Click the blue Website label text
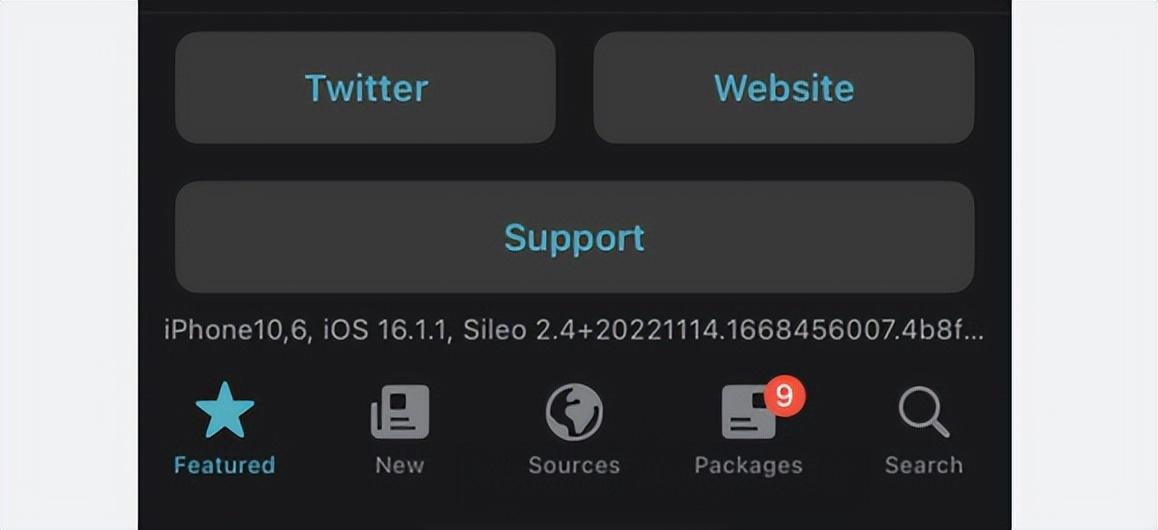This screenshot has height=530, width=1158. click(x=784, y=88)
